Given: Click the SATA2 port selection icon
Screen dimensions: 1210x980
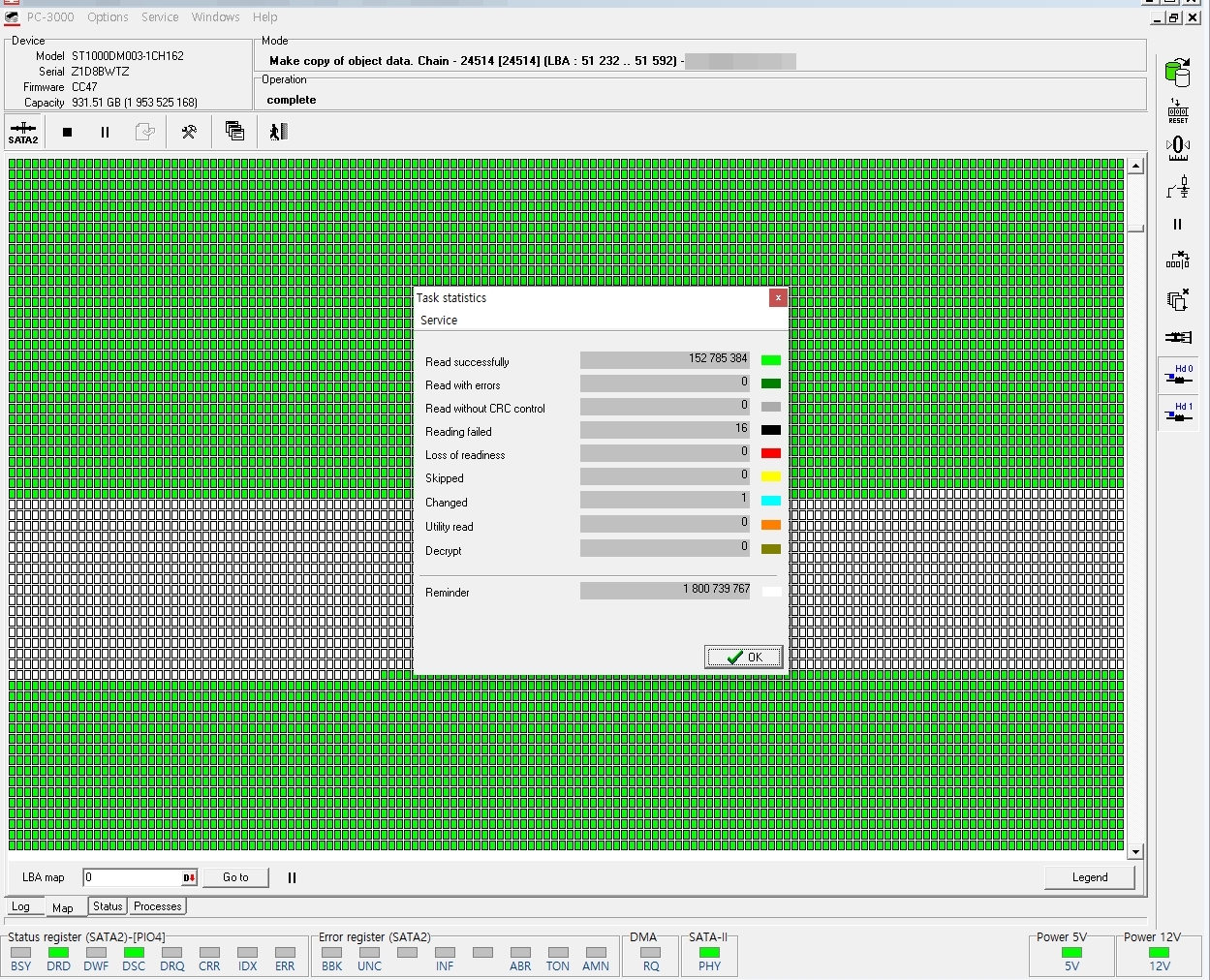Looking at the screenshot, I should pyautogui.click(x=23, y=132).
